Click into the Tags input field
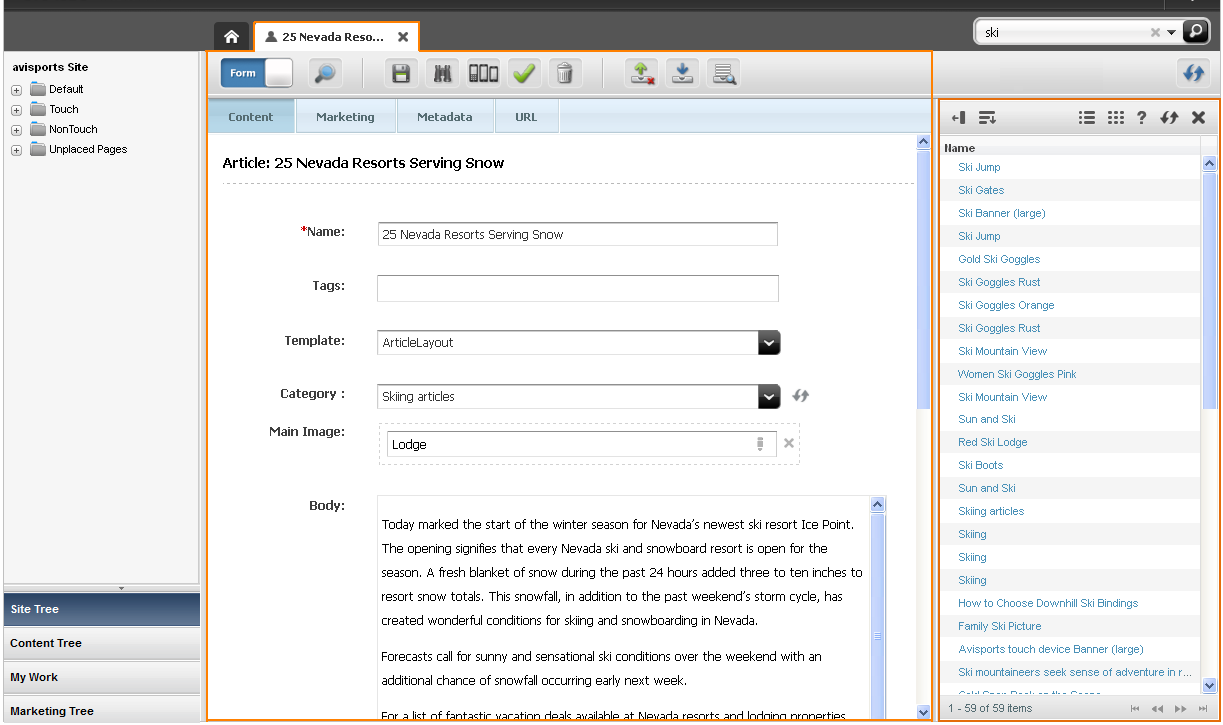The height and width of the screenshot is (725, 1223). 577,288
